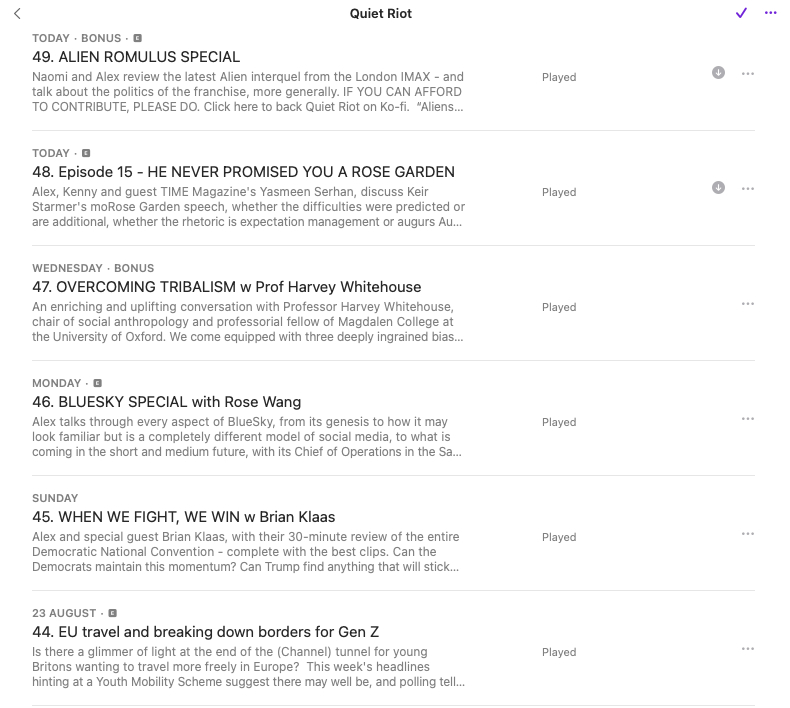Open the purple more-options menu in header

770,13
